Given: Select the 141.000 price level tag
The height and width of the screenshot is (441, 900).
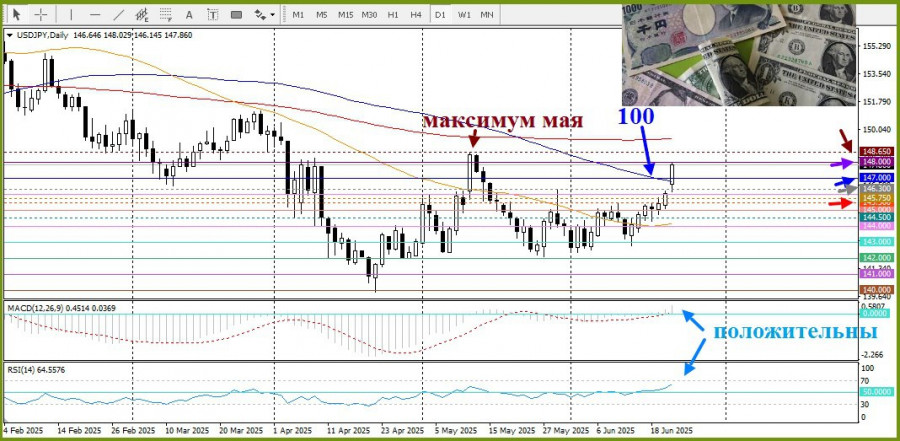Looking at the screenshot, I should click(x=877, y=274).
